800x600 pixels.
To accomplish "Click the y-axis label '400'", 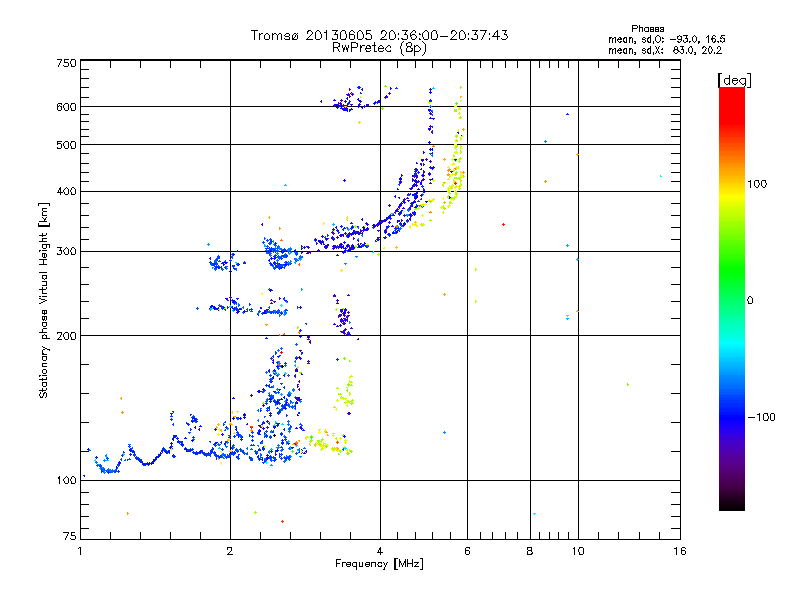I will tap(66, 192).
